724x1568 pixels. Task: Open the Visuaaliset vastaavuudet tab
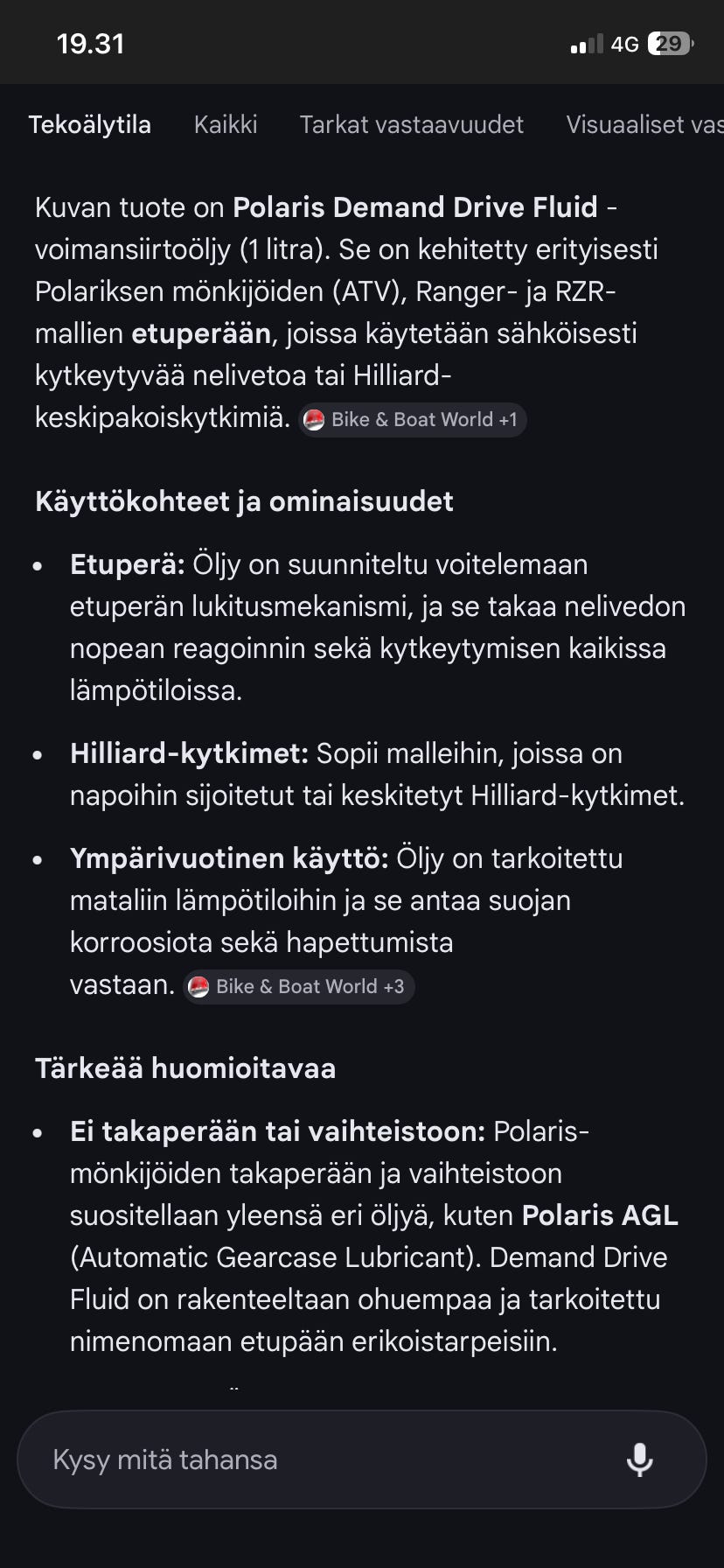pos(647,124)
